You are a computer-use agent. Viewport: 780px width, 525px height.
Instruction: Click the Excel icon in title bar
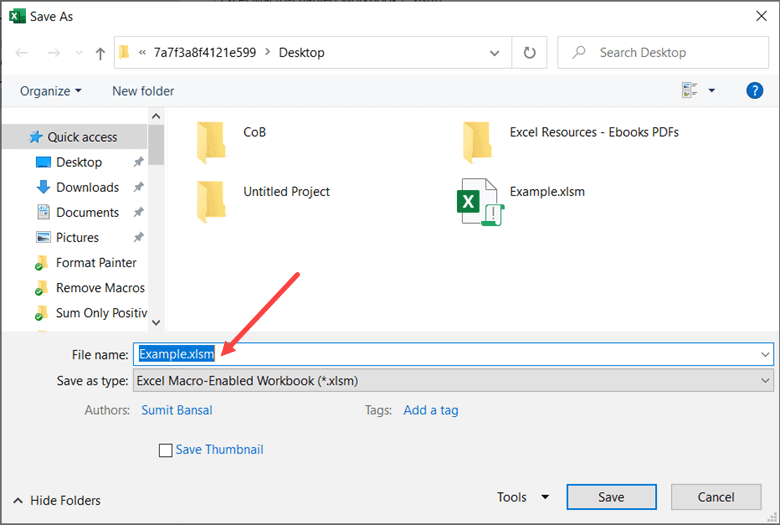tap(17, 16)
